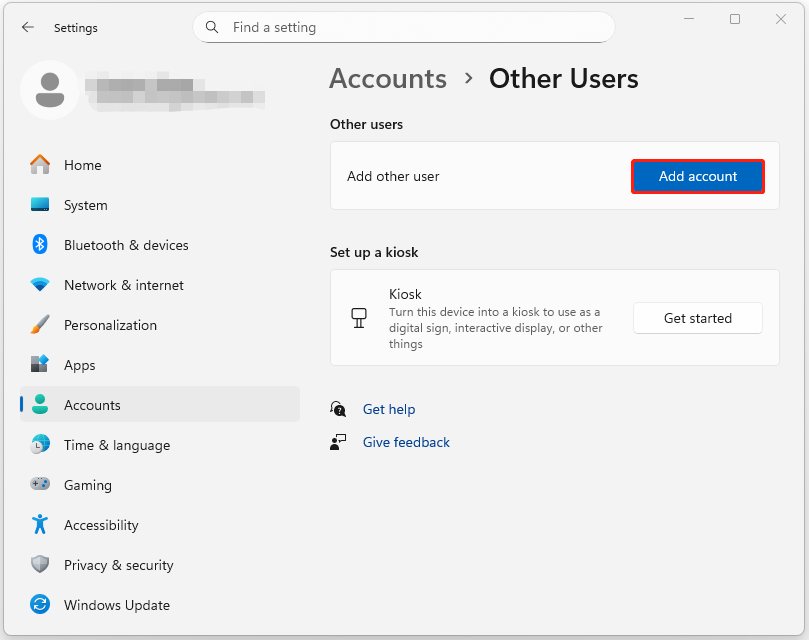This screenshot has height=640, width=809.
Task: Open Bluetooth & devices settings icon
Action: click(x=40, y=245)
